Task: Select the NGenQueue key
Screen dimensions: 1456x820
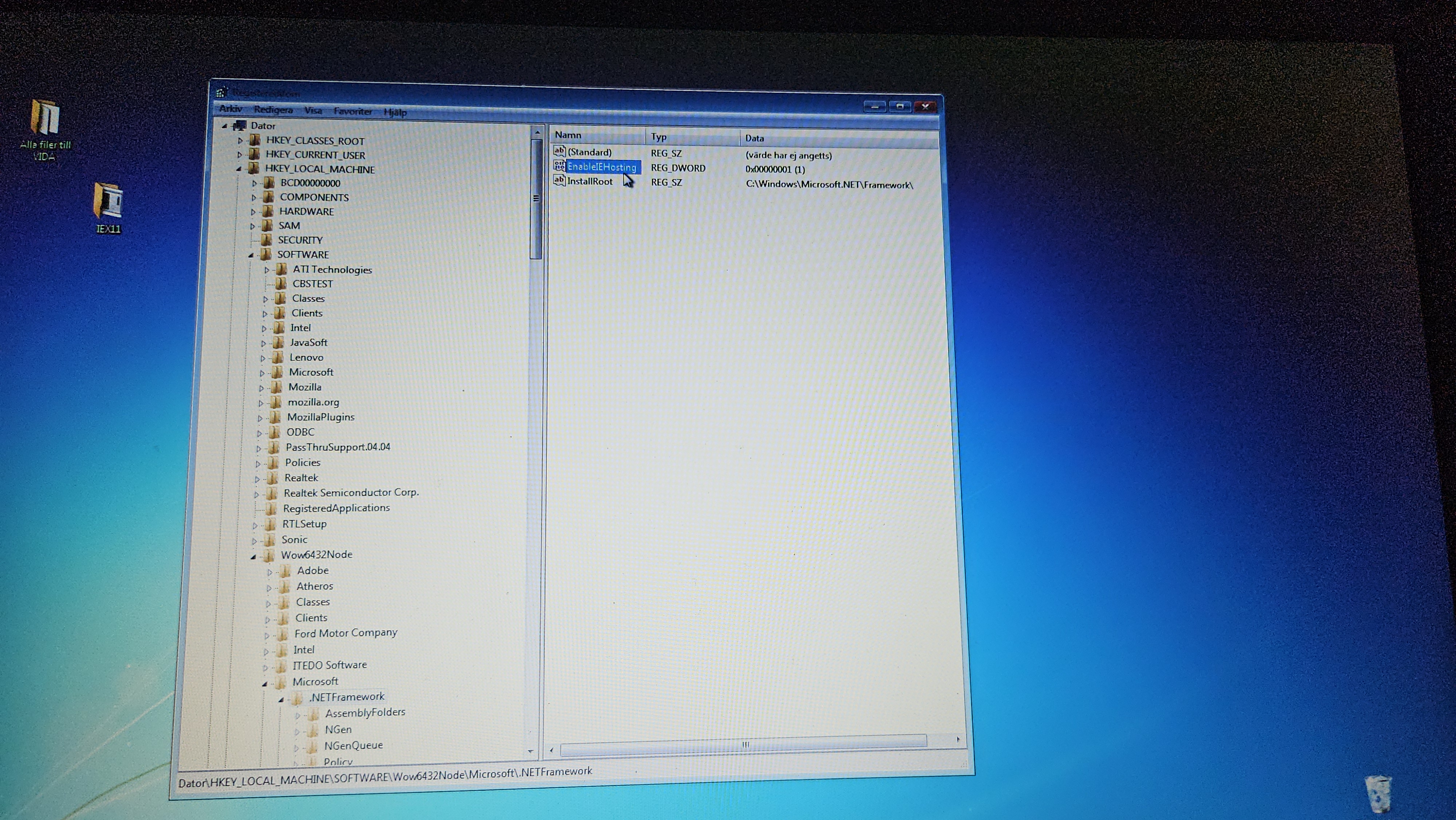Action: [353, 745]
